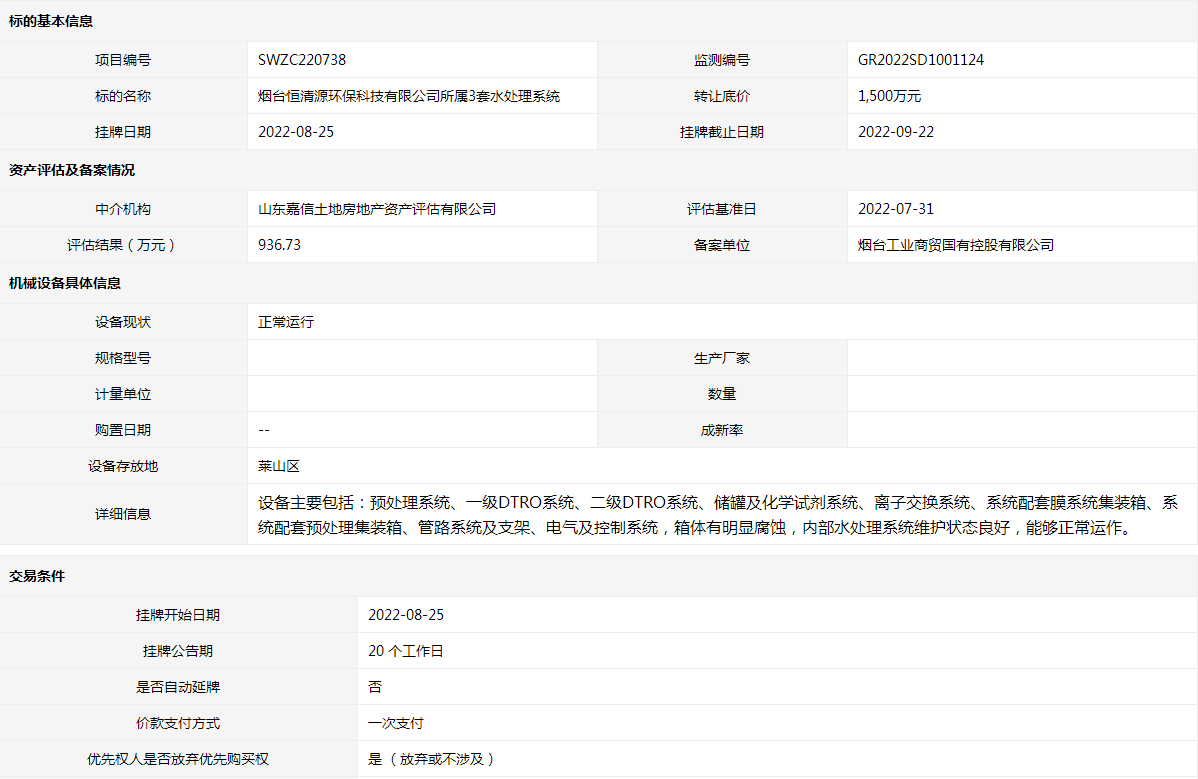
Task: Click the announcement period 20 个工作日
Action: pyautogui.click(x=405, y=651)
